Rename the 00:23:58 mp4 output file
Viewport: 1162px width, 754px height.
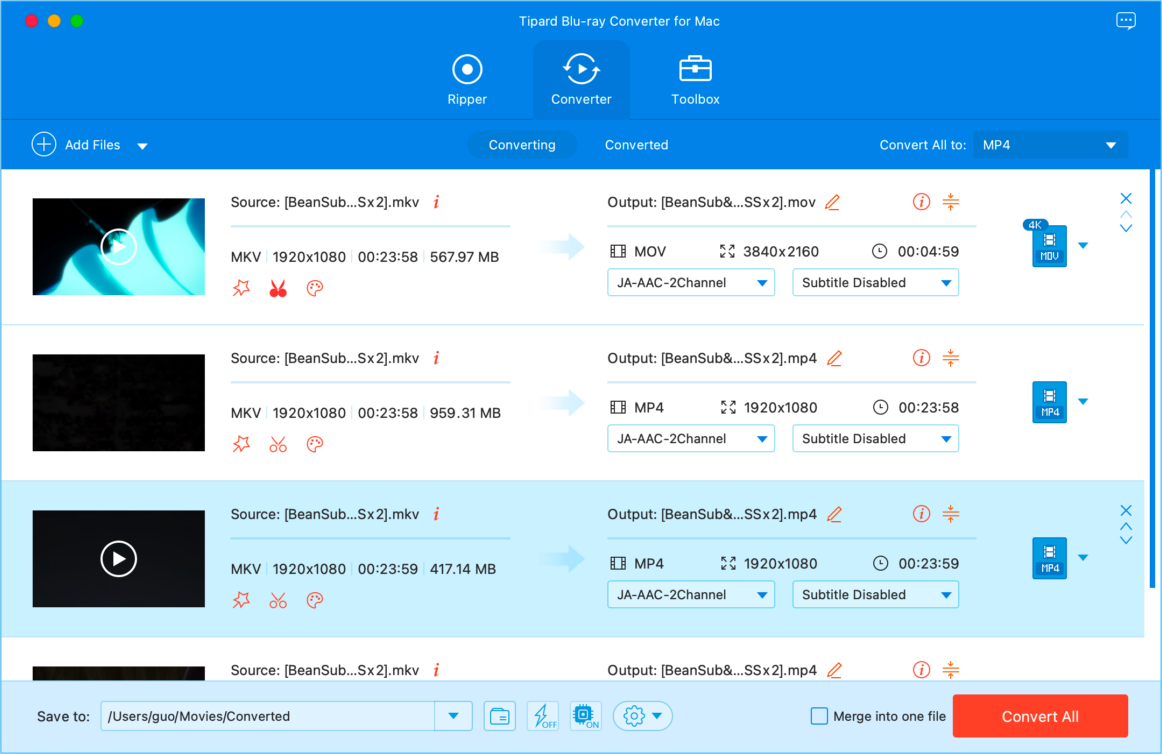tap(834, 358)
